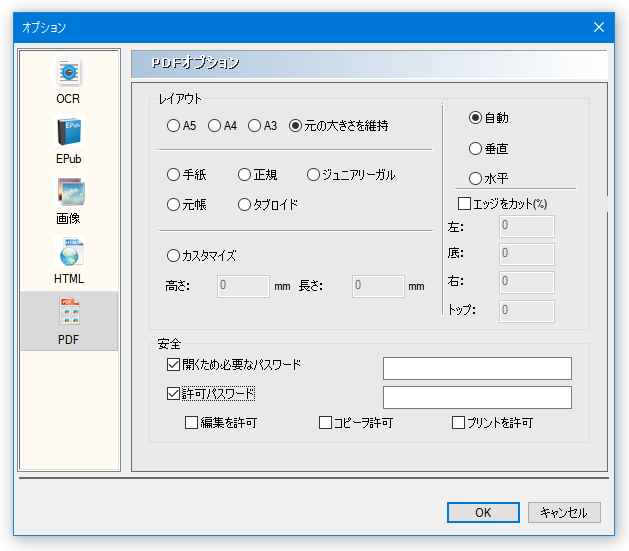Click the 長さ length input field

point(378,286)
